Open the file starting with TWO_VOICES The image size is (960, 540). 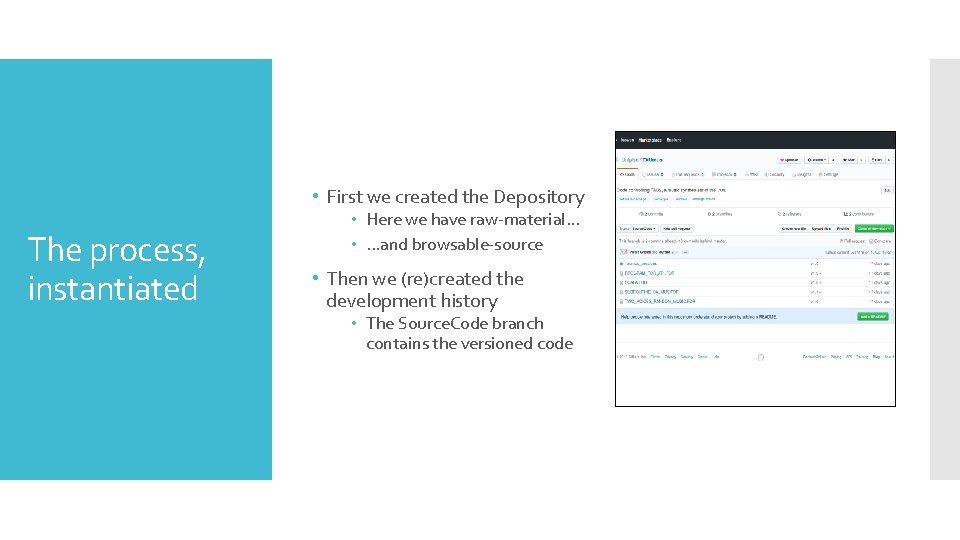click(660, 301)
